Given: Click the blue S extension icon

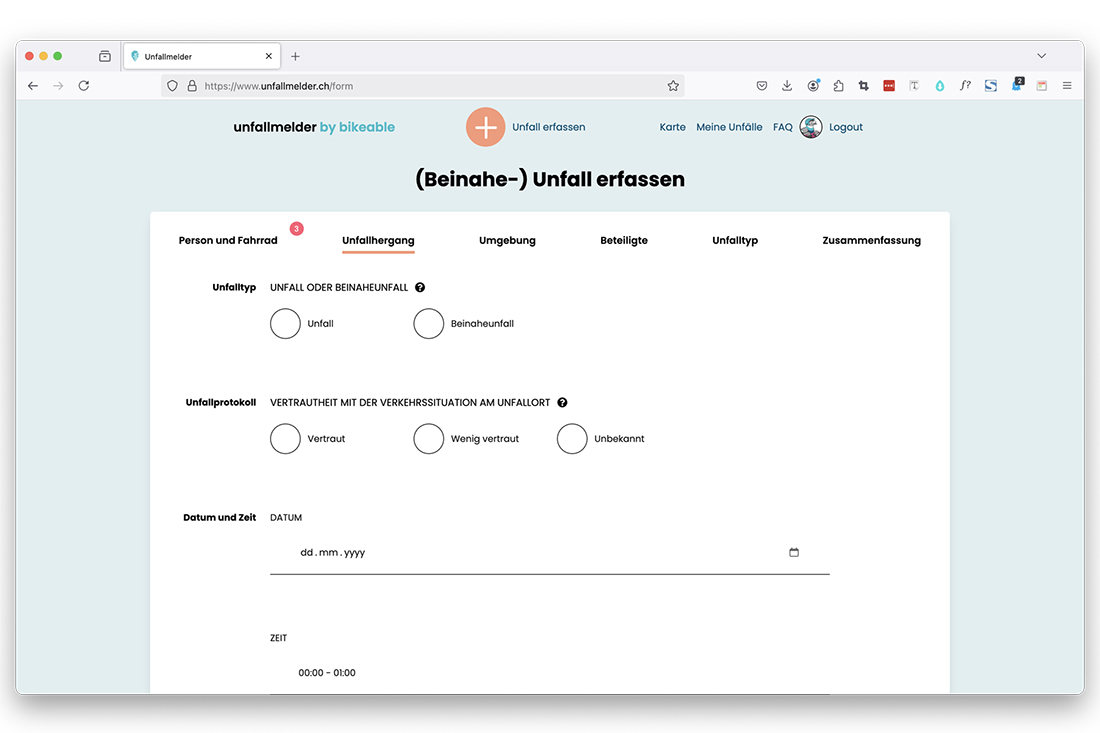Looking at the screenshot, I should pos(991,86).
